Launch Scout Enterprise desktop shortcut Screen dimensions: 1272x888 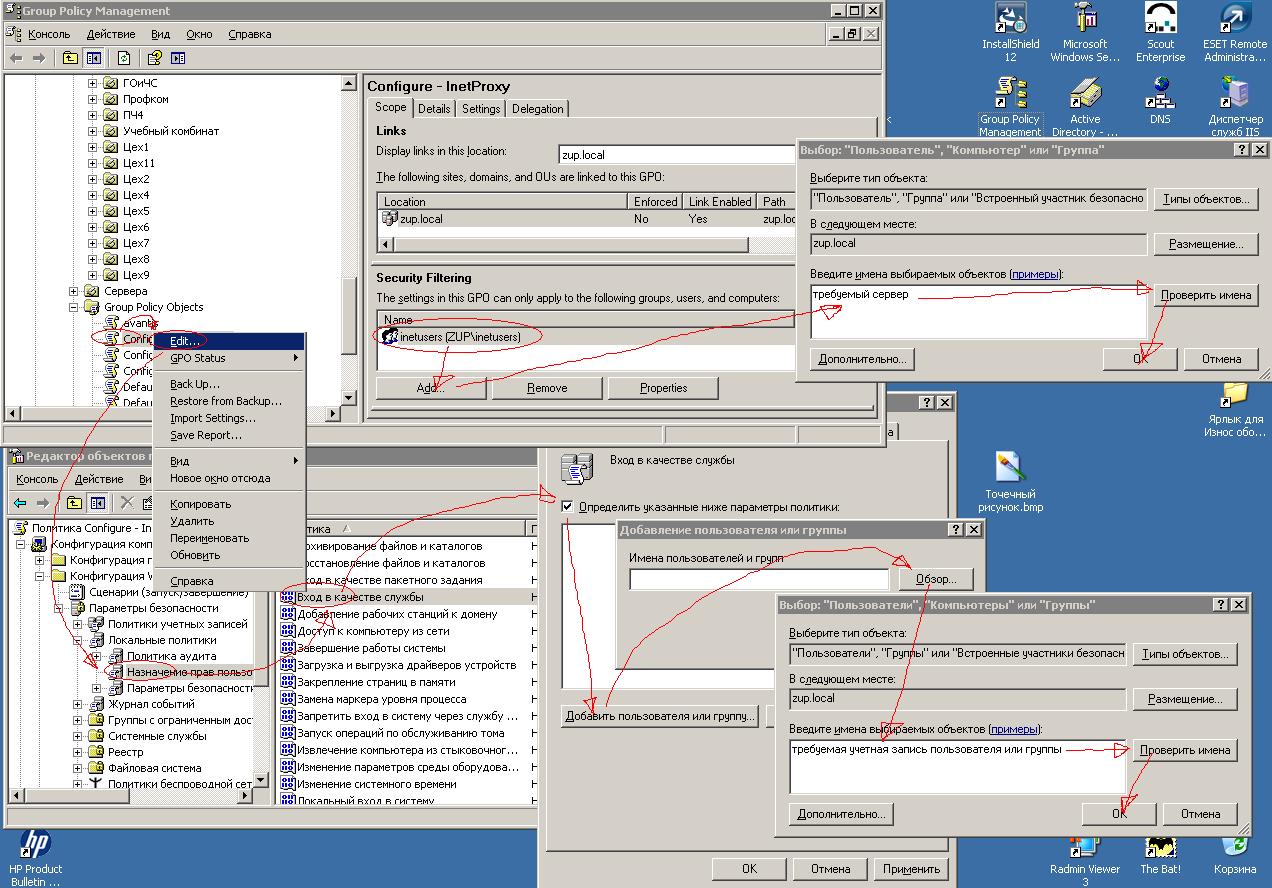point(1160,32)
